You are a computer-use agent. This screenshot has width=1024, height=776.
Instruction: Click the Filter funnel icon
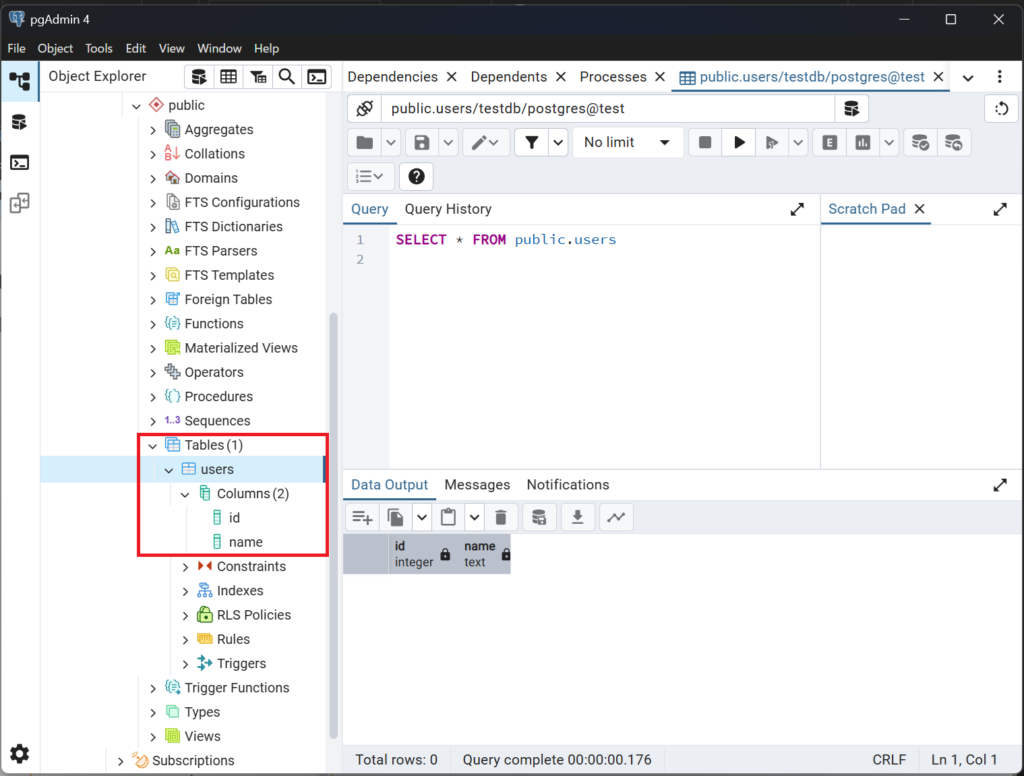tap(532, 142)
